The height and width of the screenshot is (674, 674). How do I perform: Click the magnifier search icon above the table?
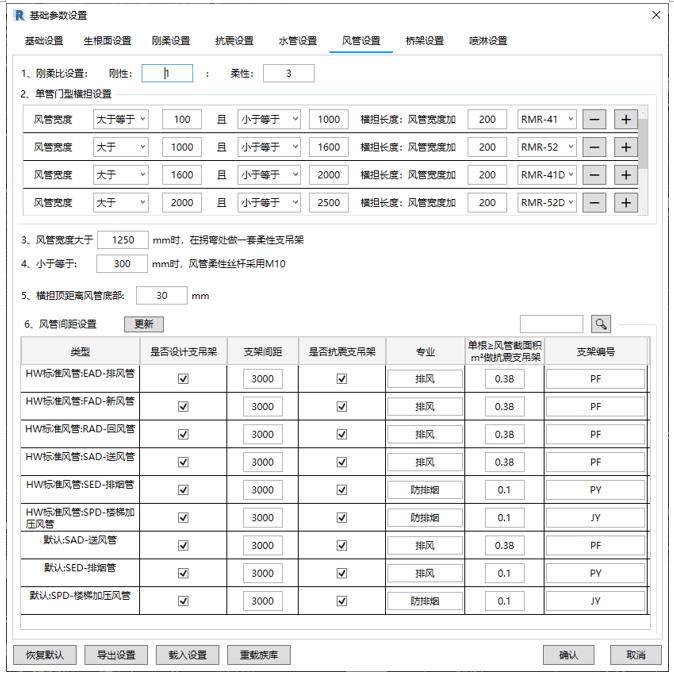tap(600, 324)
